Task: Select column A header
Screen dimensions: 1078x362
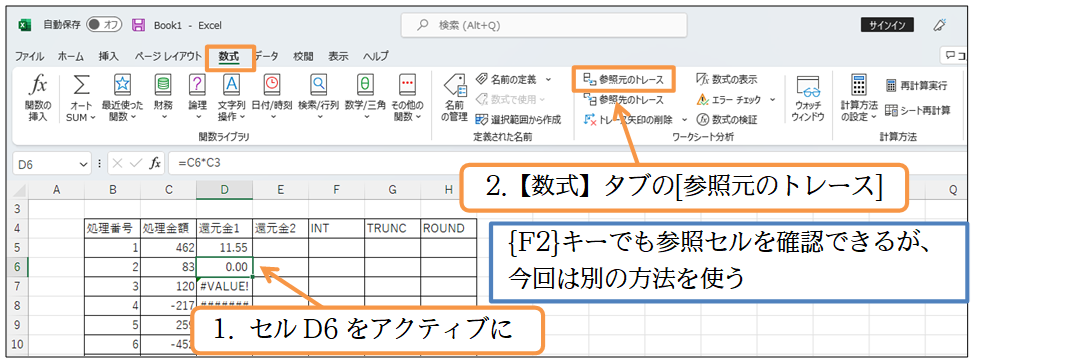Action: (56, 190)
